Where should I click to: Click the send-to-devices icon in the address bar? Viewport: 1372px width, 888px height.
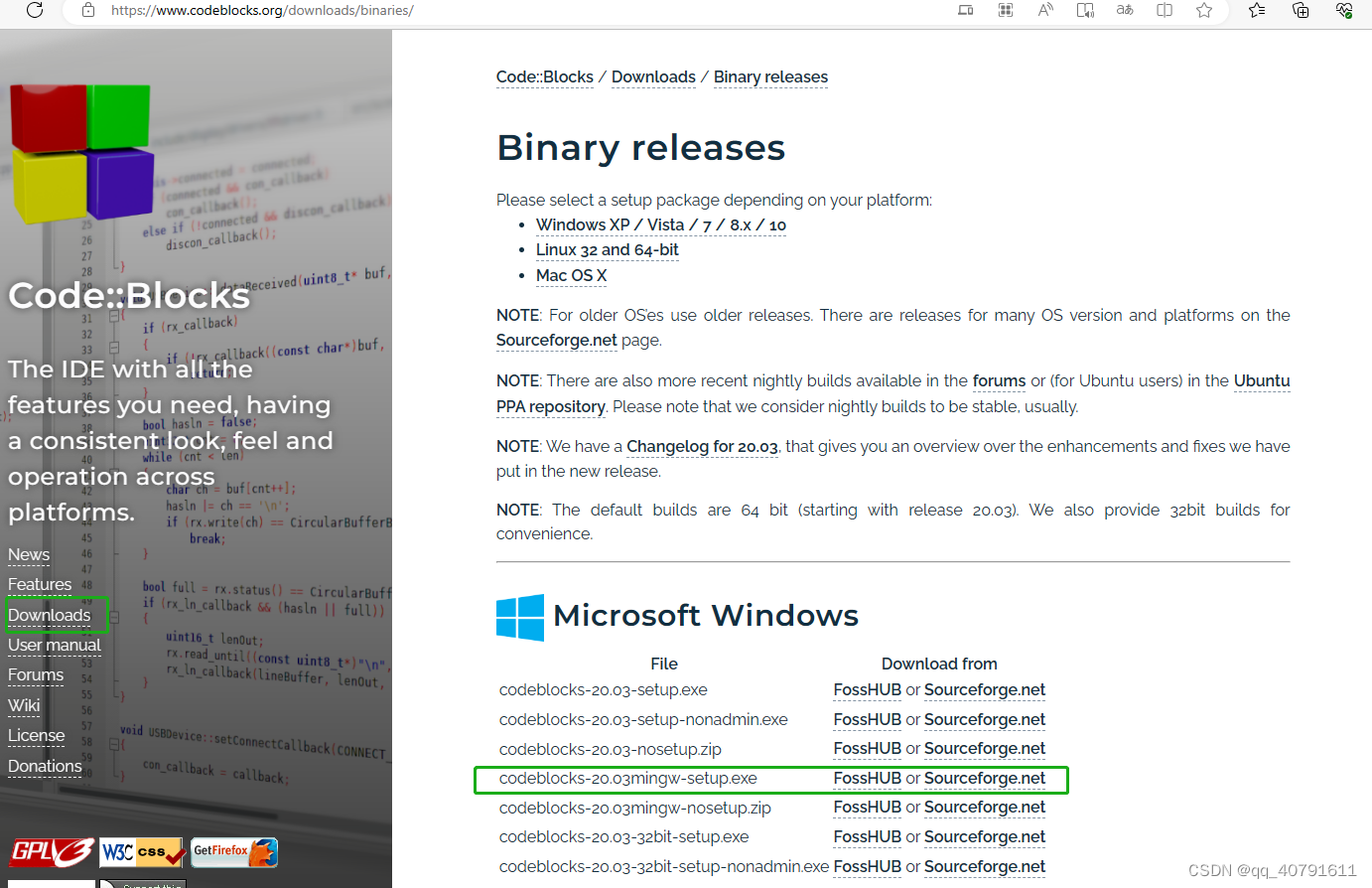[966, 10]
